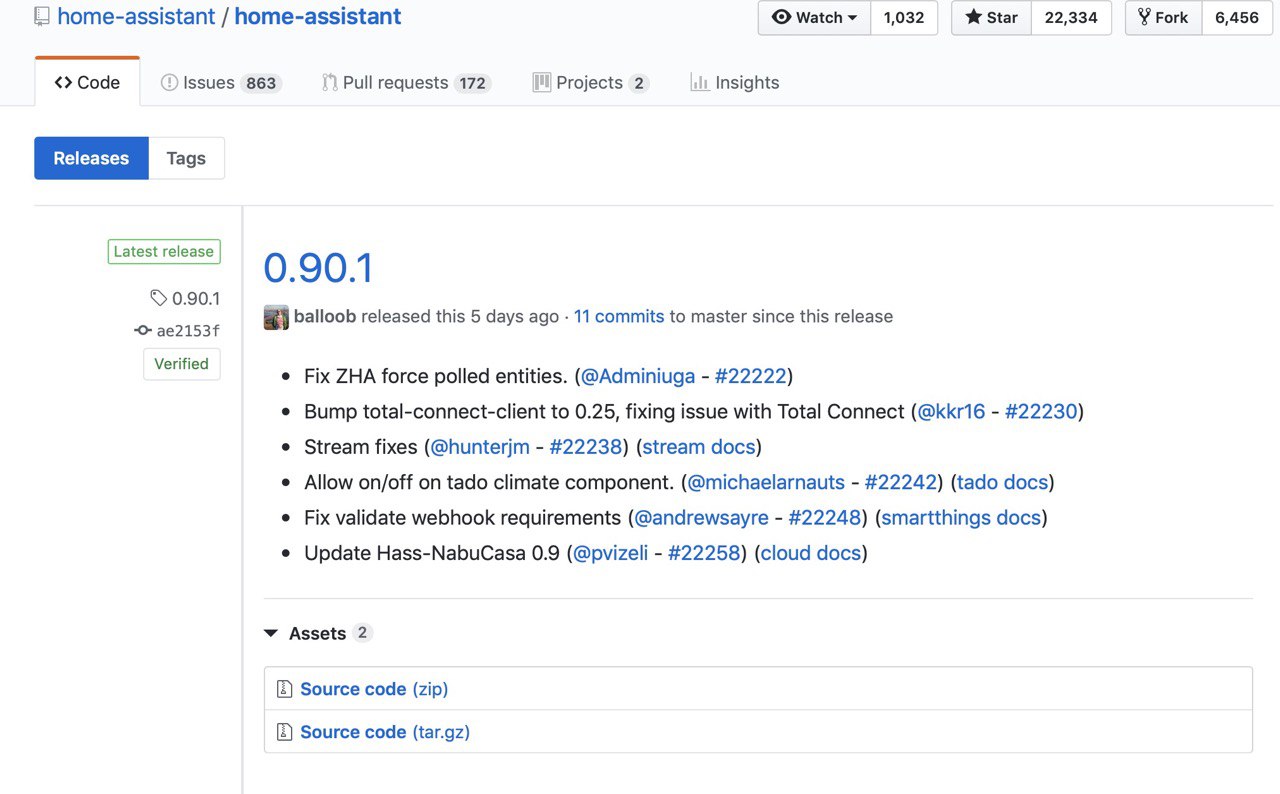Click the commit icon beside ae2153f

coord(143,331)
